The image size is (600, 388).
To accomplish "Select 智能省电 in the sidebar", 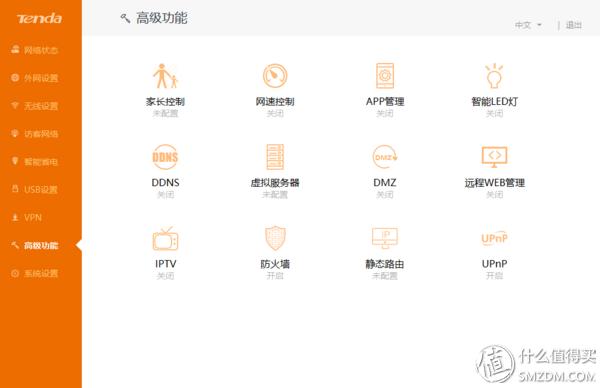I will pos(35,161).
